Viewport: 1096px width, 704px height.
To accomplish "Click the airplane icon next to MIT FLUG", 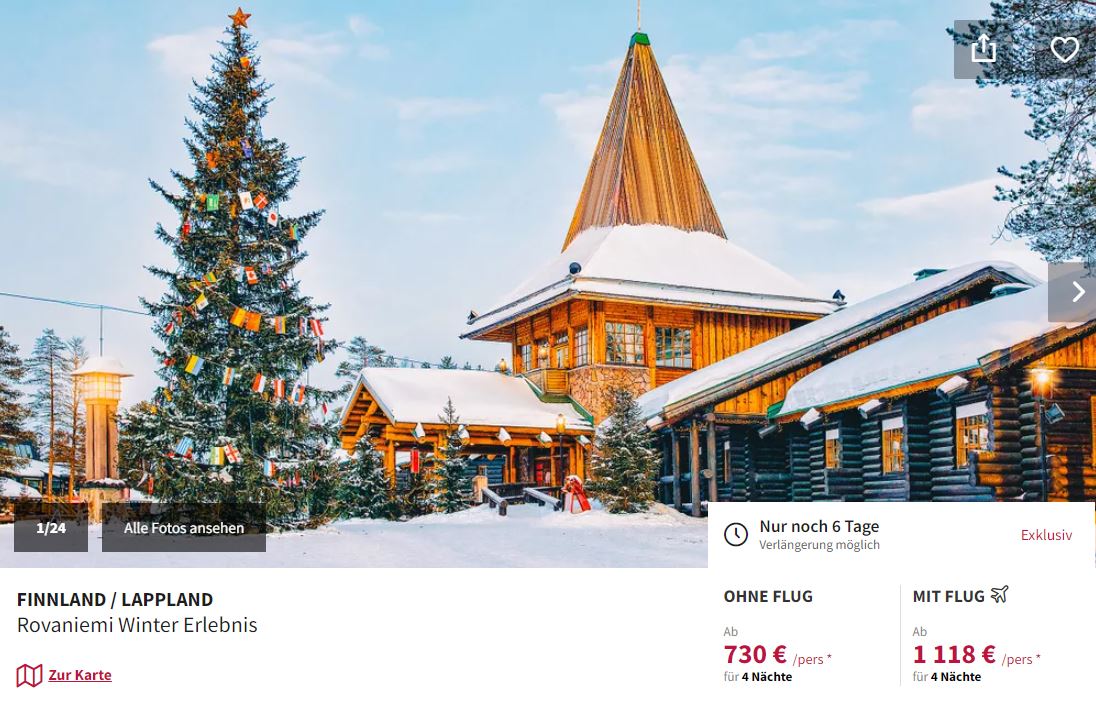I will click(1000, 594).
